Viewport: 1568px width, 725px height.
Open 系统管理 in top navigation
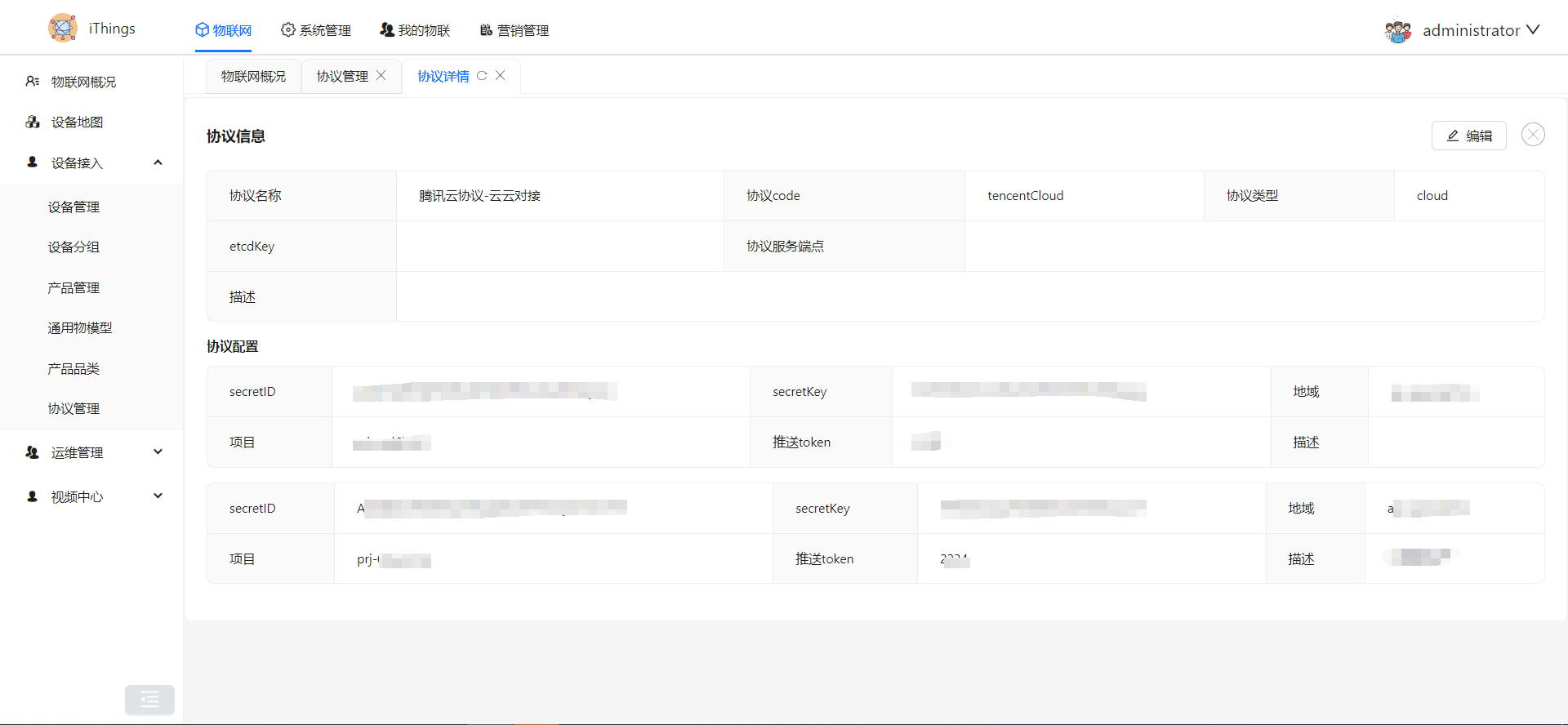tap(316, 30)
